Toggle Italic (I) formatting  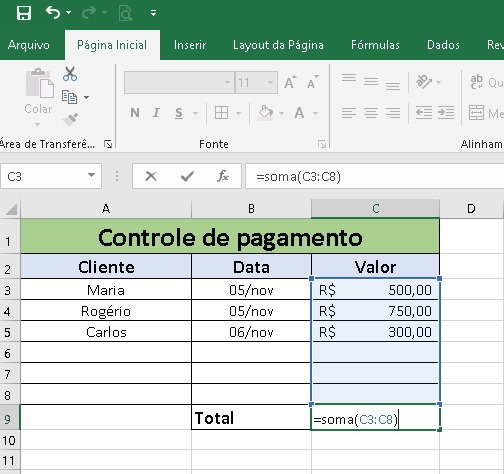(x=156, y=113)
